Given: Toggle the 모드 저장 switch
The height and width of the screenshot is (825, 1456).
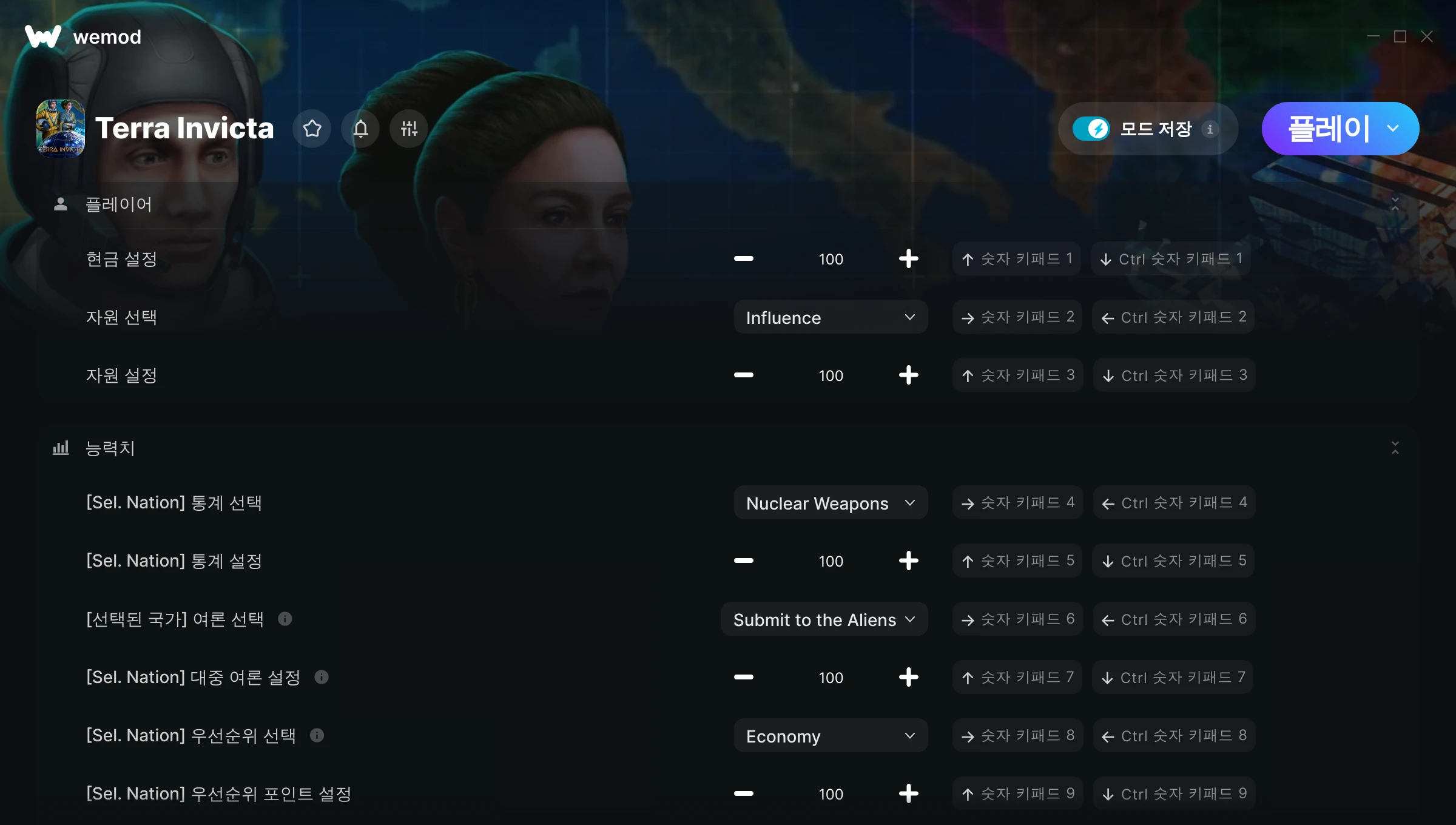Looking at the screenshot, I should tap(1091, 129).
